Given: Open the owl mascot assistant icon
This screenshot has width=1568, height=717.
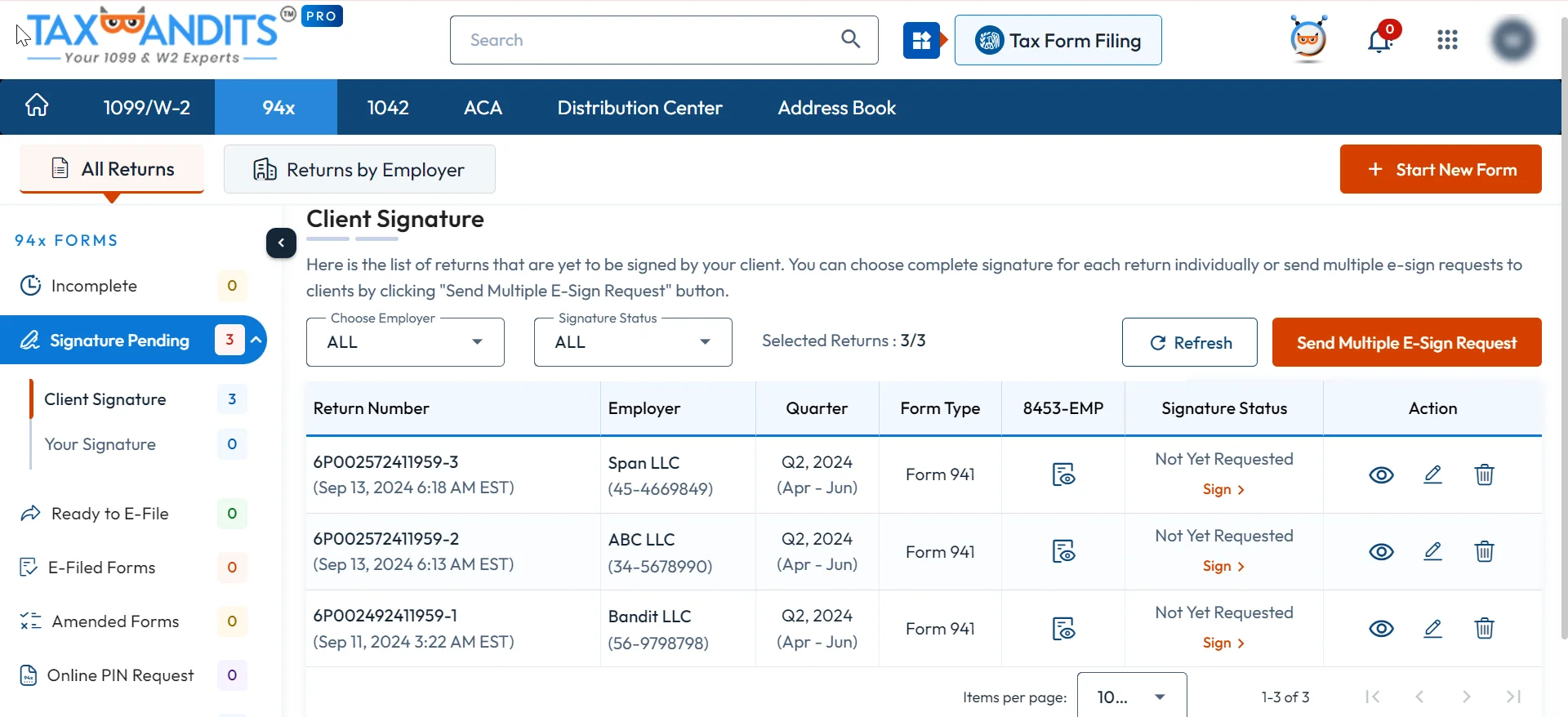Looking at the screenshot, I should (1308, 38).
